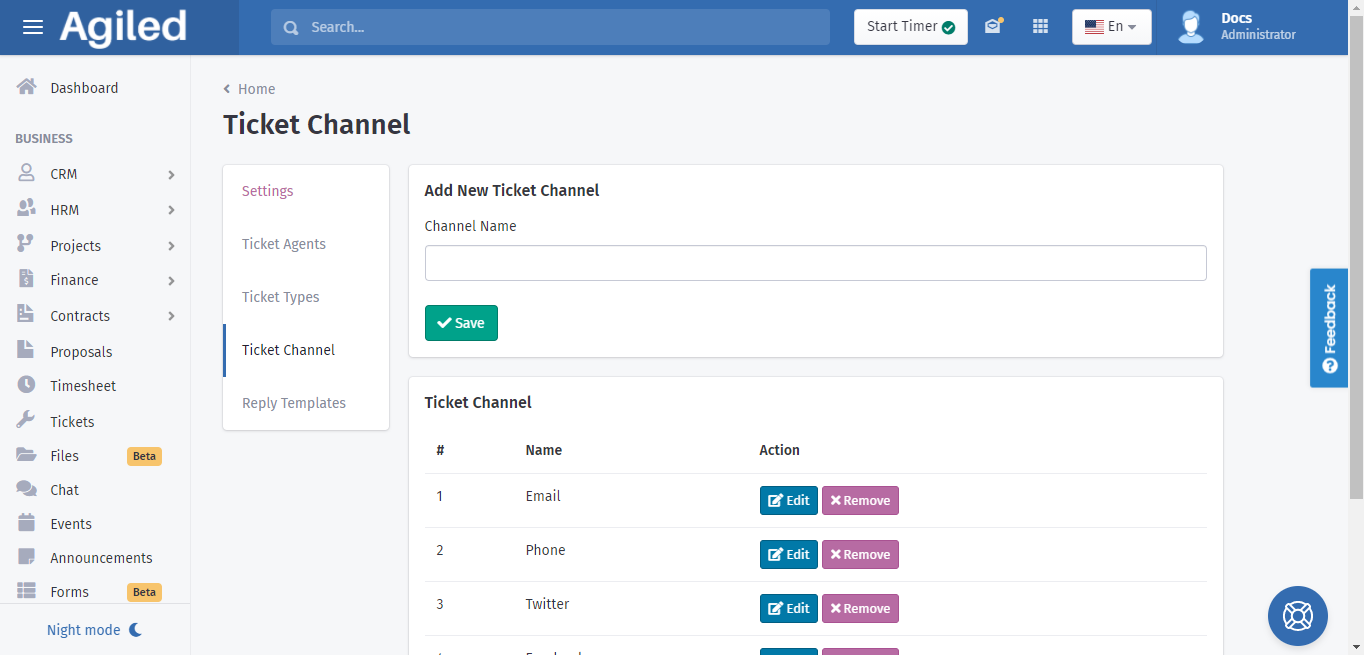Image resolution: width=1364 pixels, height=655 pixels.
Task: Open Tickets via the wrench icon
Action: point(27,421)
